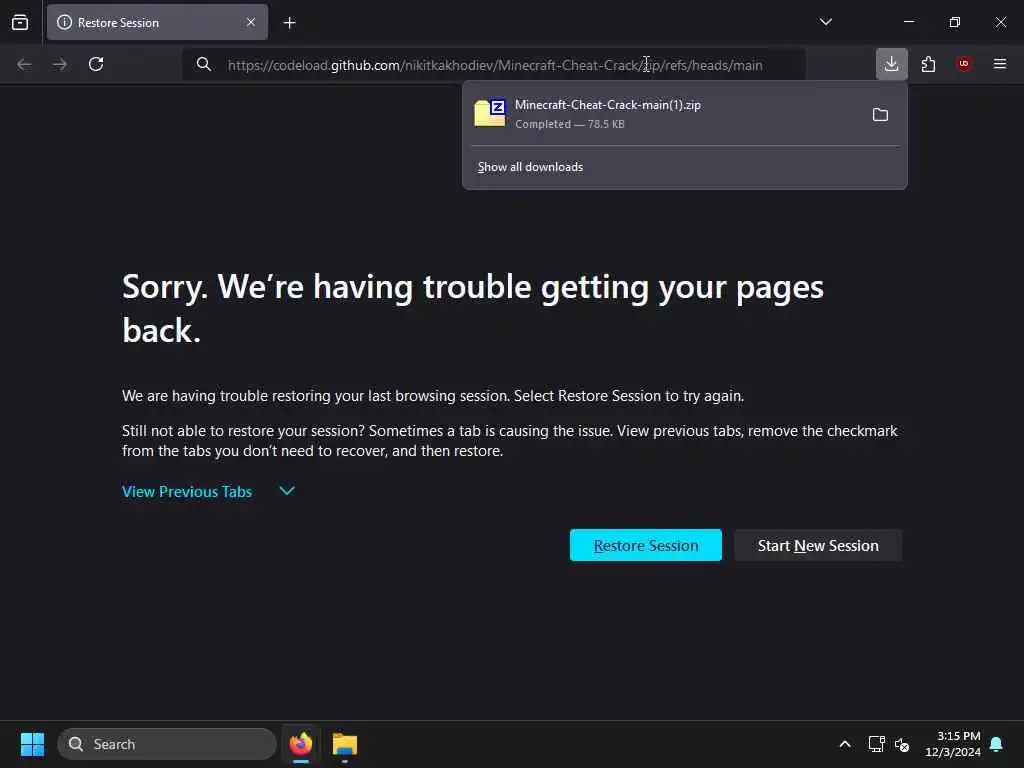Focus the codeload.github.com URL field
Viewport: 1024px width, 768px height.
tap(494, 65)
